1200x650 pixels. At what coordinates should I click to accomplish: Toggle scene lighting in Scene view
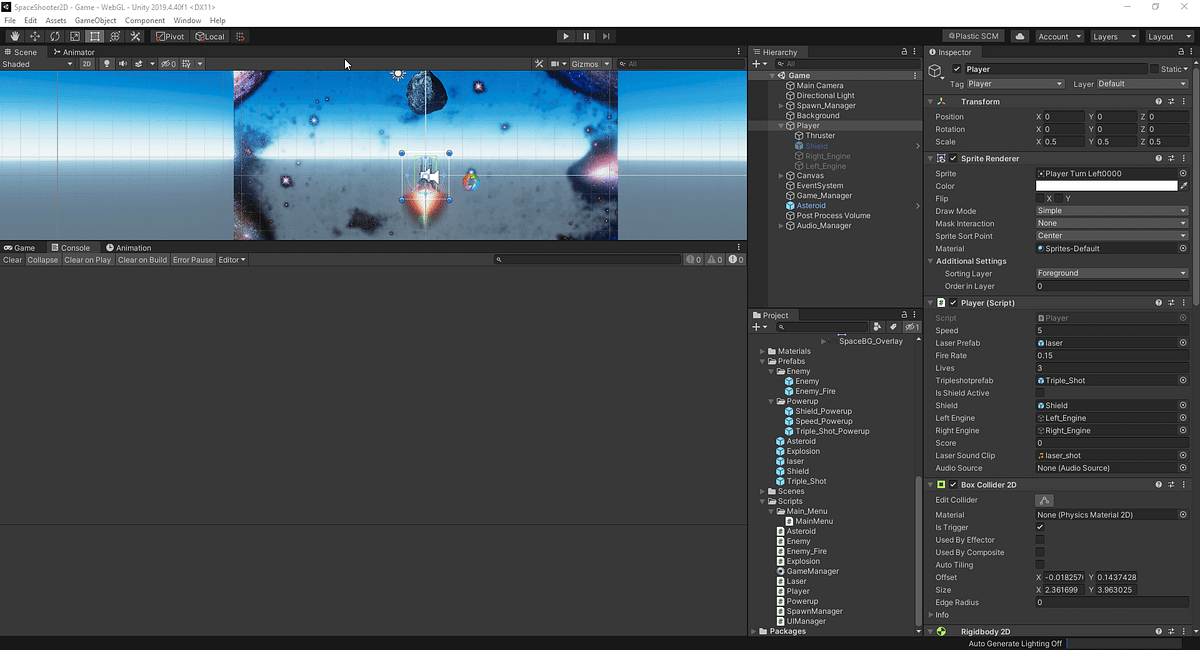107,63
